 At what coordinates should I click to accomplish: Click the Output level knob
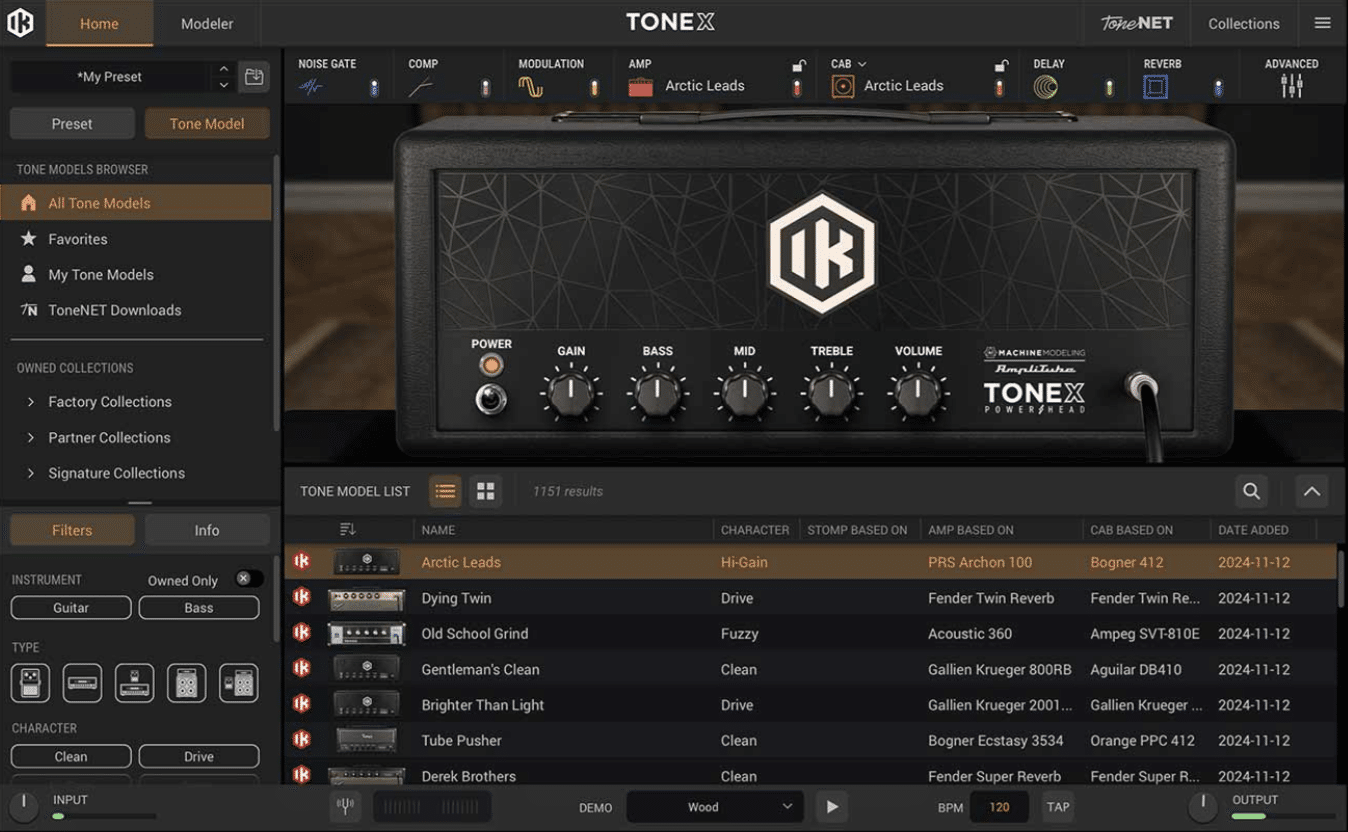coord(1203,806)
